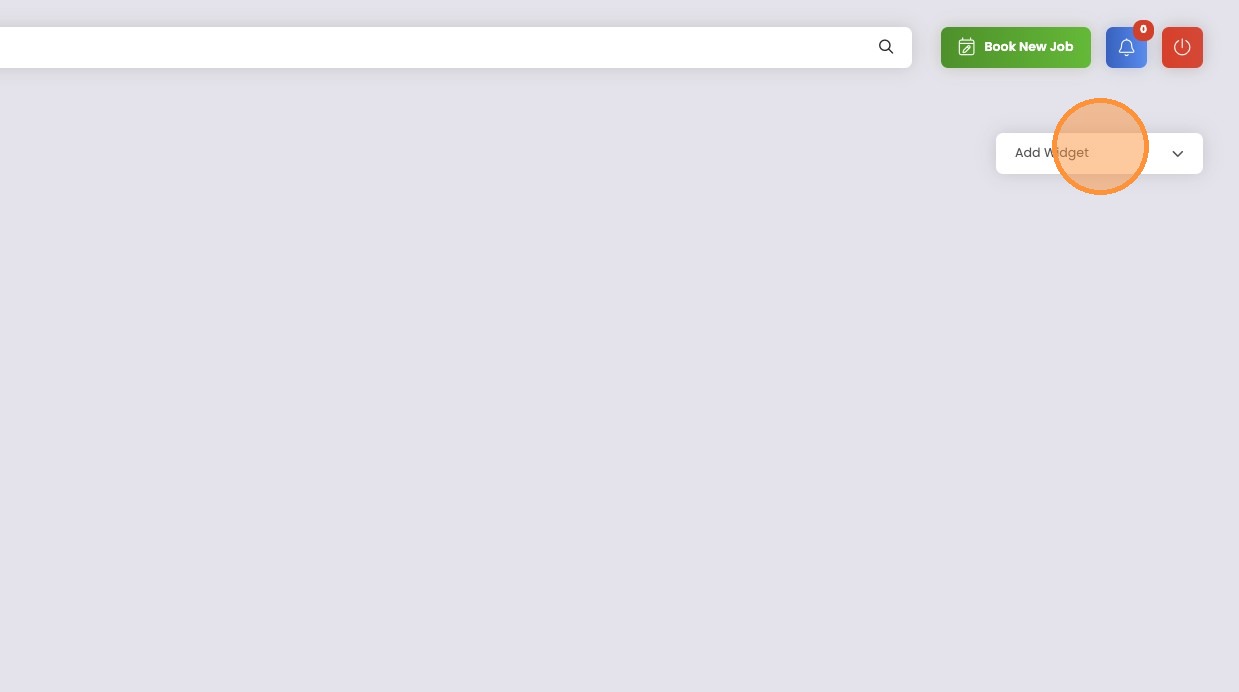This screenshot has height=692, width=1239.
Task: Click the green Book New Job text
Action: pyautogui.click(x=1029, y=47)
